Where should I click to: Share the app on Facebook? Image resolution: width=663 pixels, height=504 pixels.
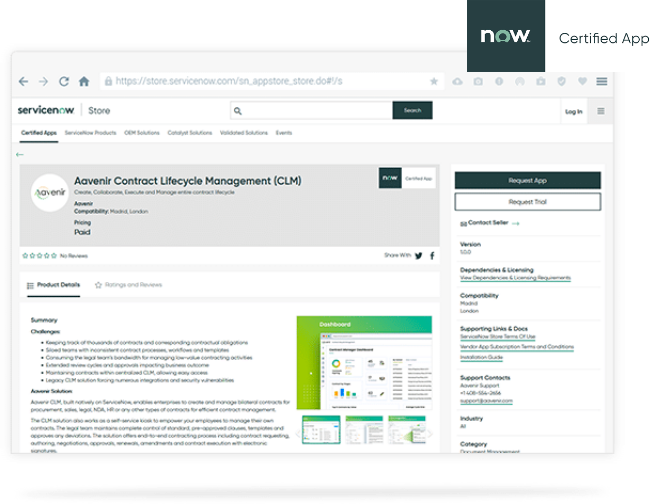point(432,255)
